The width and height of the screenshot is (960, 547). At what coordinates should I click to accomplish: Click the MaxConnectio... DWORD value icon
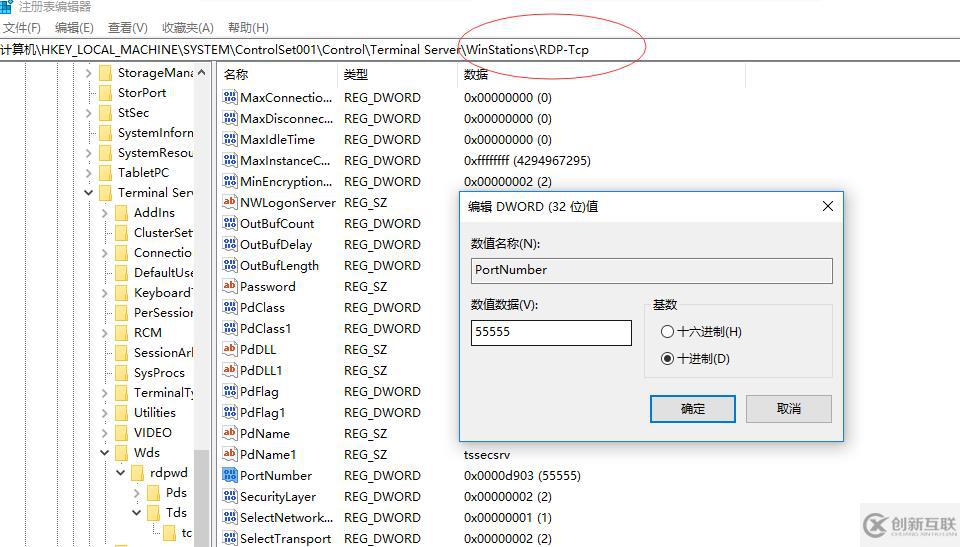tap(230, 97)
